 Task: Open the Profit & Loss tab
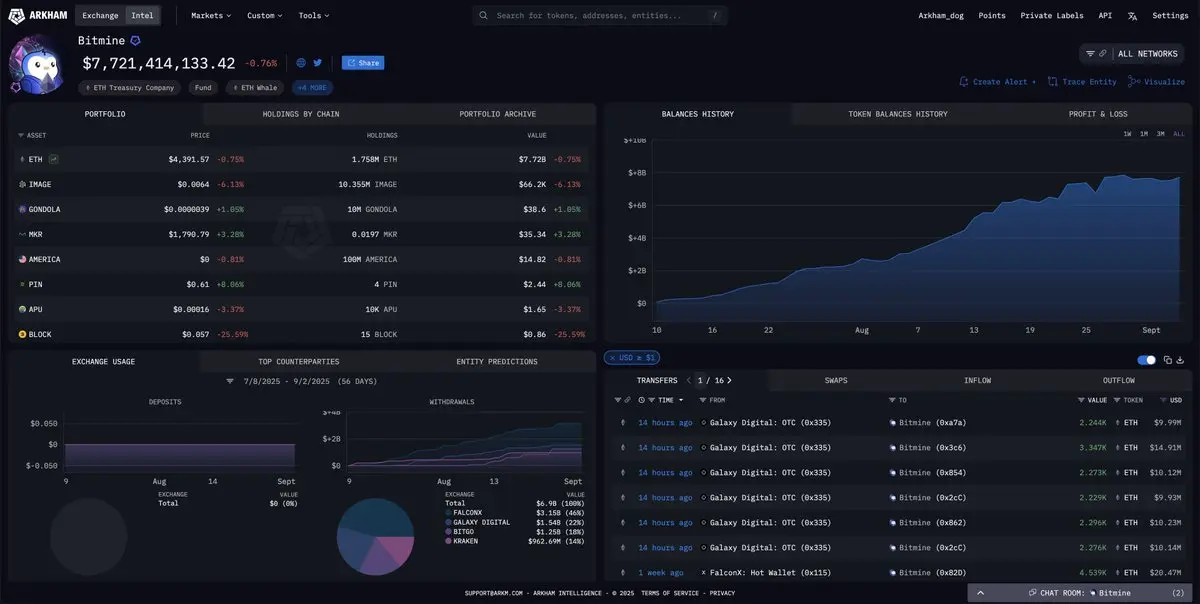coord(1098,114)
